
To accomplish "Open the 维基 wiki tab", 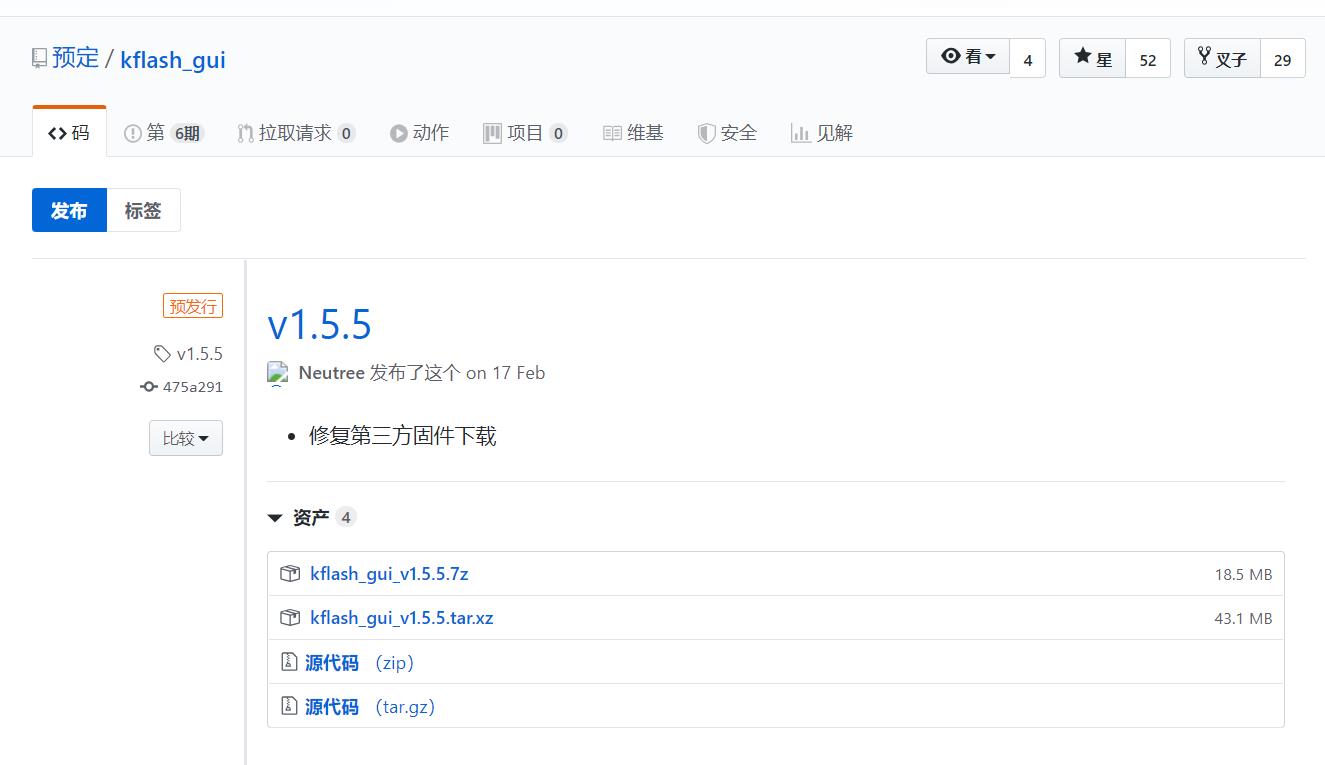I will pos(633,133).
